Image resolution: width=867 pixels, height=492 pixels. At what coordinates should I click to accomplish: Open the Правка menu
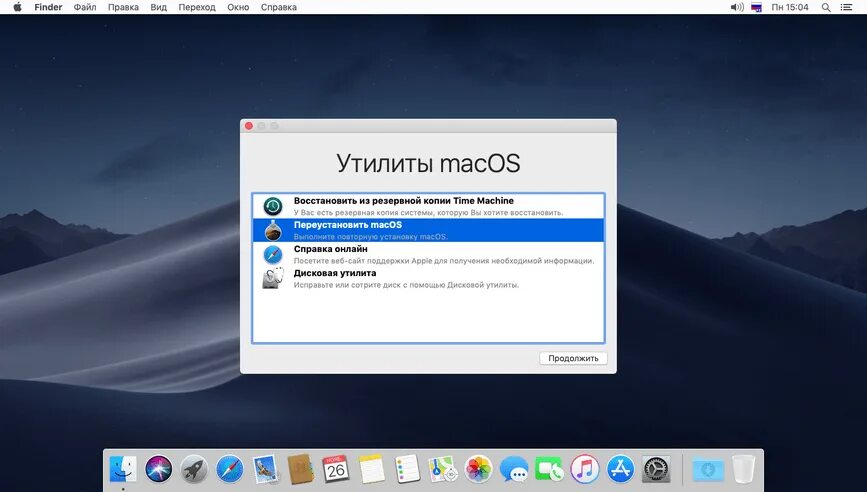[x=123, y=7]
